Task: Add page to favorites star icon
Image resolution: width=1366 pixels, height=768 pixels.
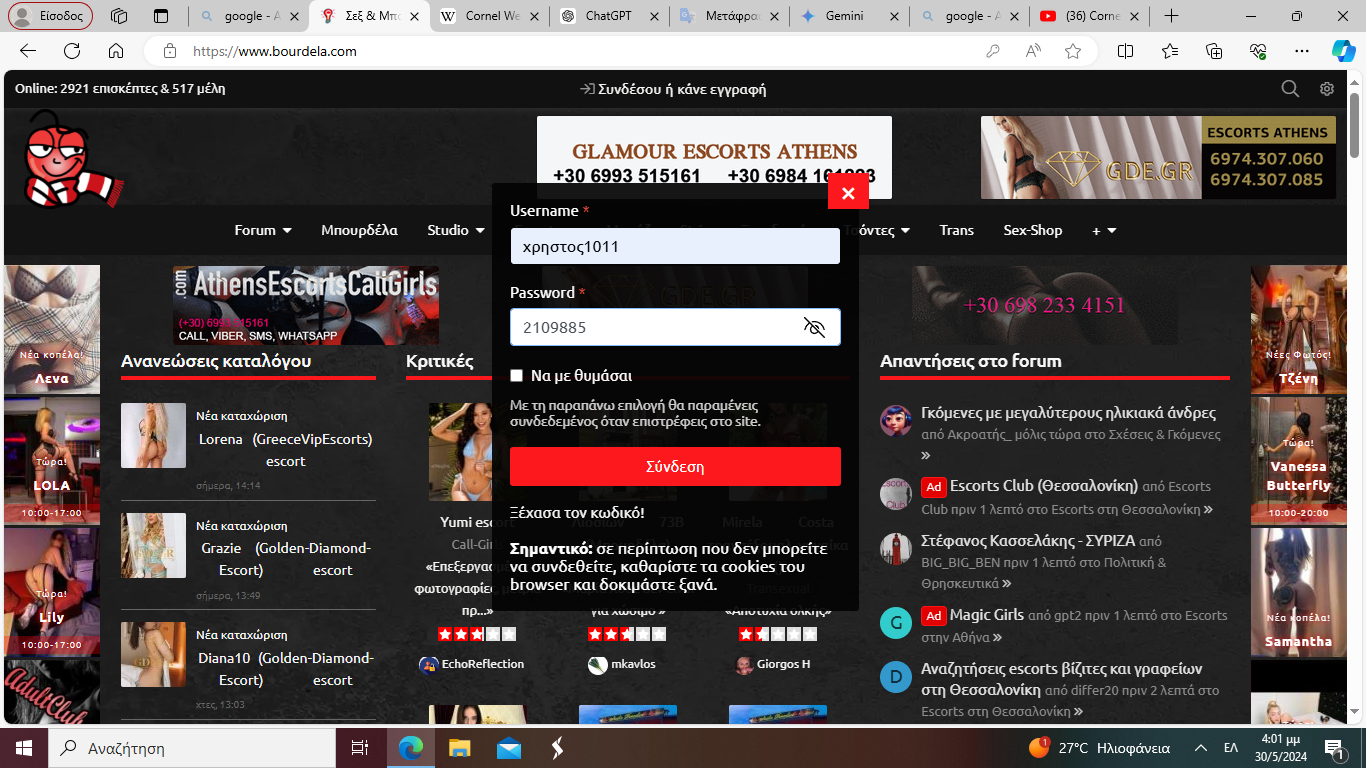Action: point(1073,51)
